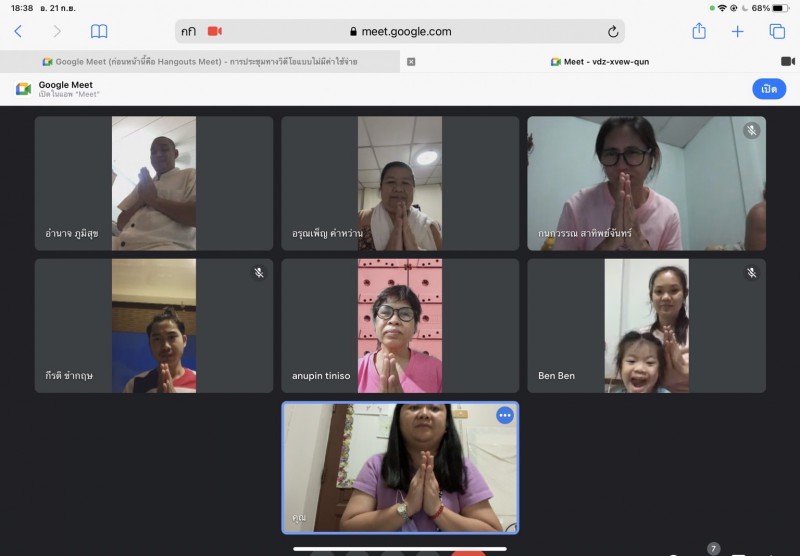Open reader text size options
The height and width of the screenshot is (556, 800).
point(188,31)
